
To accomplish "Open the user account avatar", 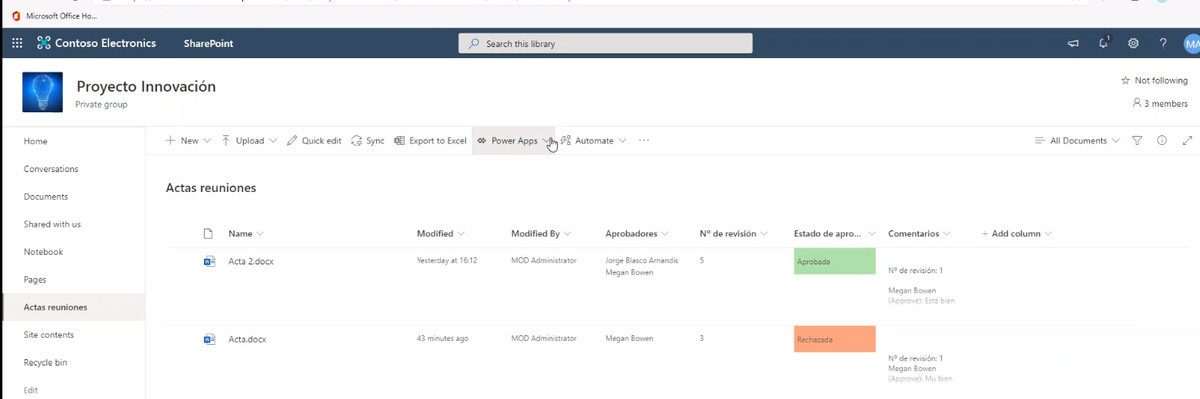I will (x=1191, y=43).
